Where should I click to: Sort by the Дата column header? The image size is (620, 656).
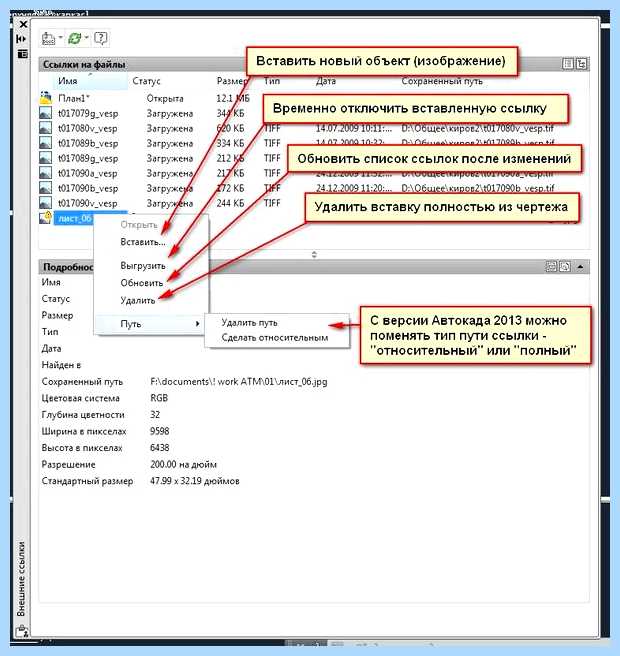click(x=325, y=81)
